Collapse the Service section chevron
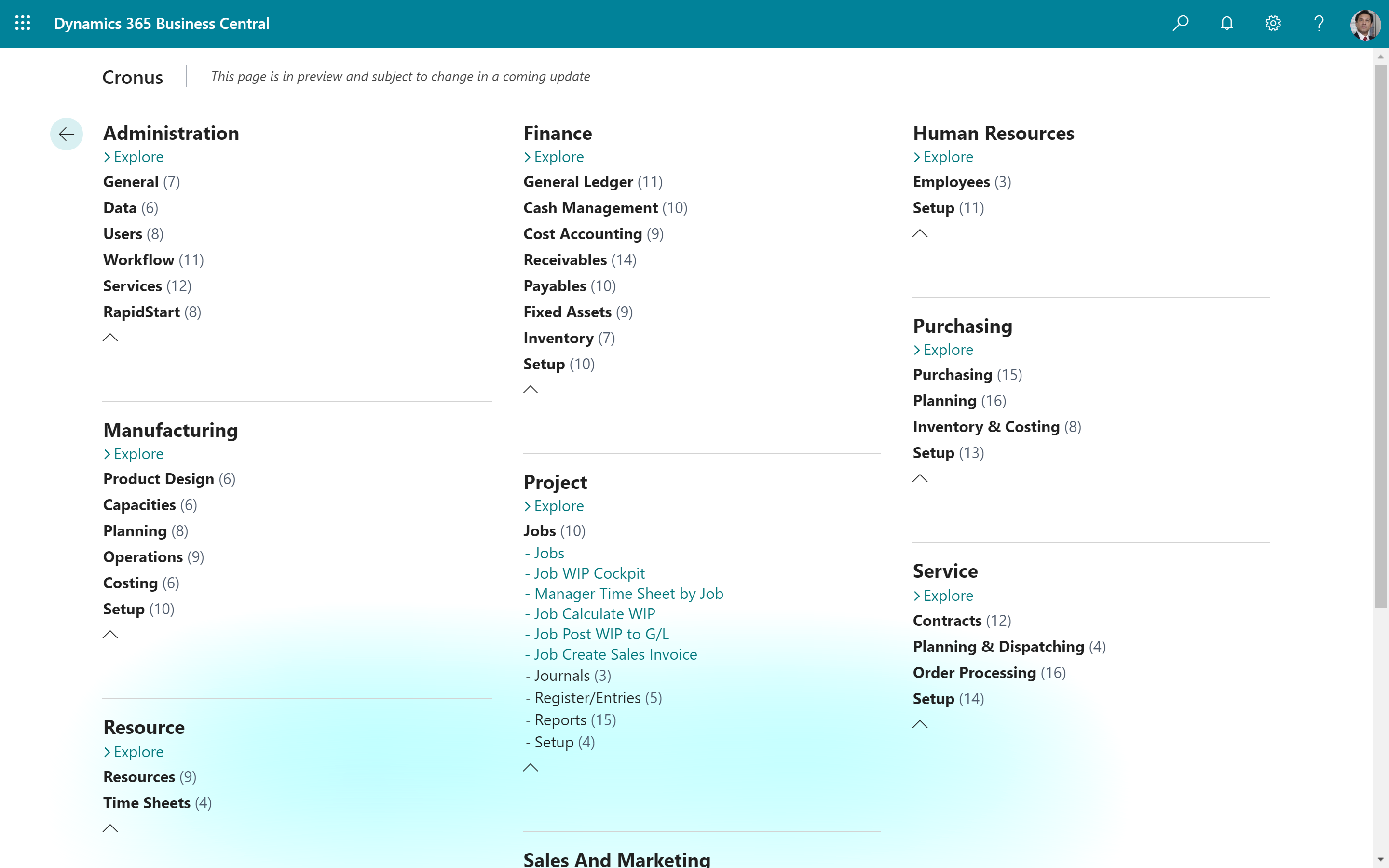The width and height of the screenshot is (1389, 868). click(x=920, y=724)
